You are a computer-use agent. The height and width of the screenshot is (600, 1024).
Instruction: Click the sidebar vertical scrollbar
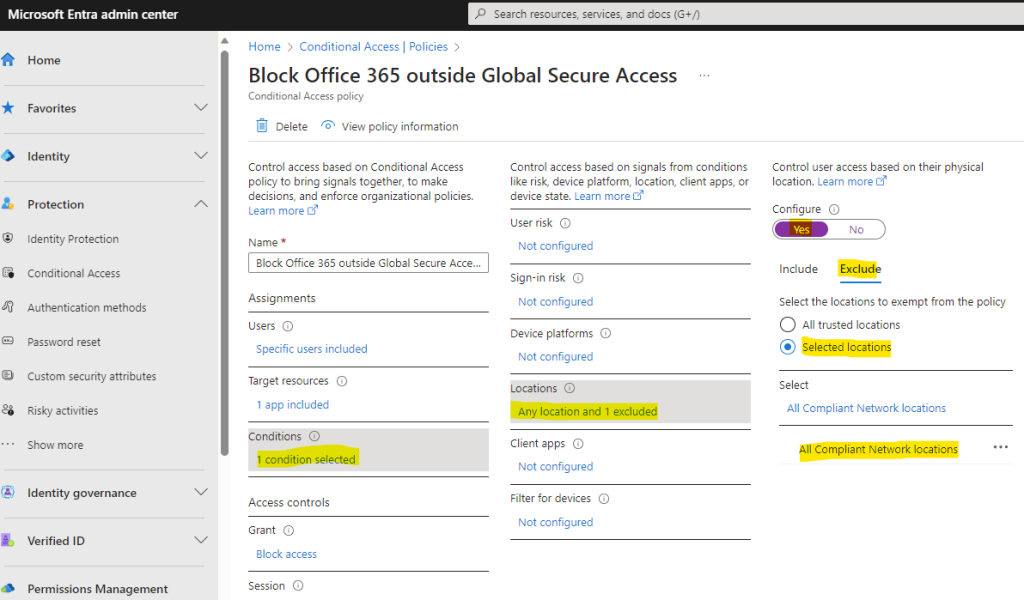click(225, 253)
